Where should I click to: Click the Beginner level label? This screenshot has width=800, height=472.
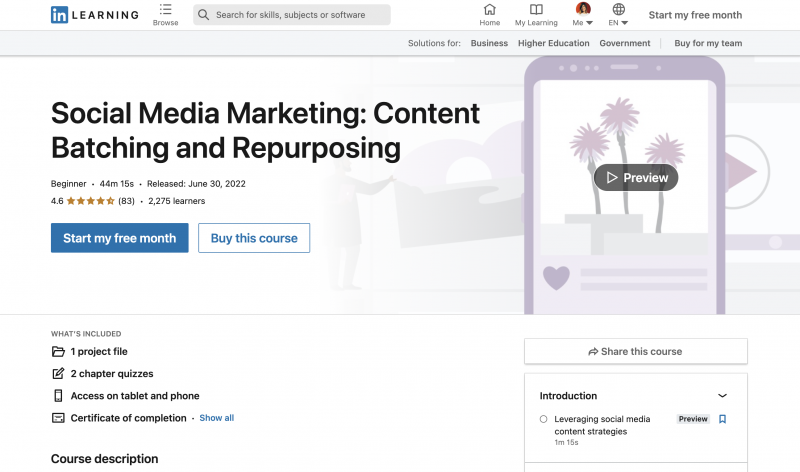coord(68,184)
